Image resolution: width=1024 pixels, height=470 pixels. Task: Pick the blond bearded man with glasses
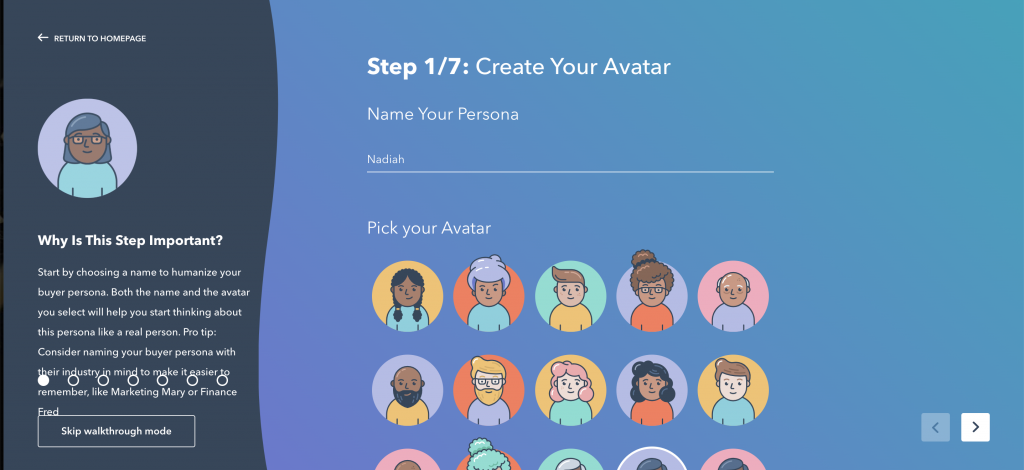coord(488,390)
